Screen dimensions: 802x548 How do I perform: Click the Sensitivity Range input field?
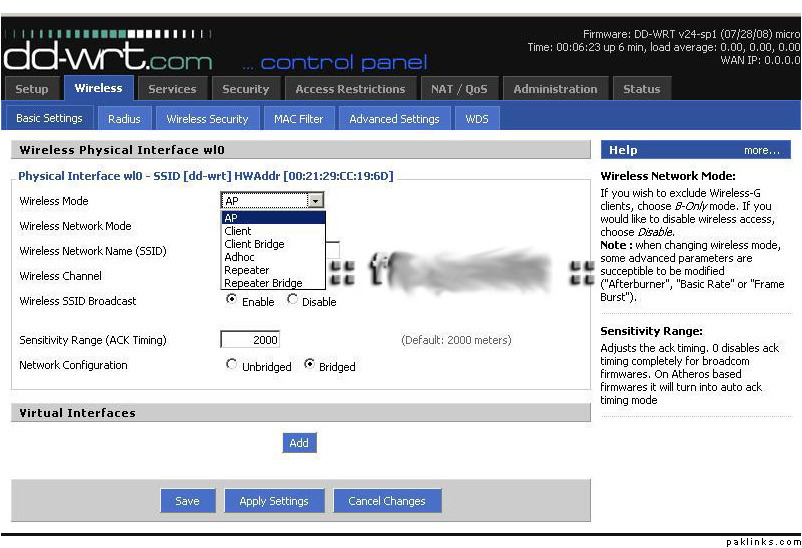(x=250, y=340)
